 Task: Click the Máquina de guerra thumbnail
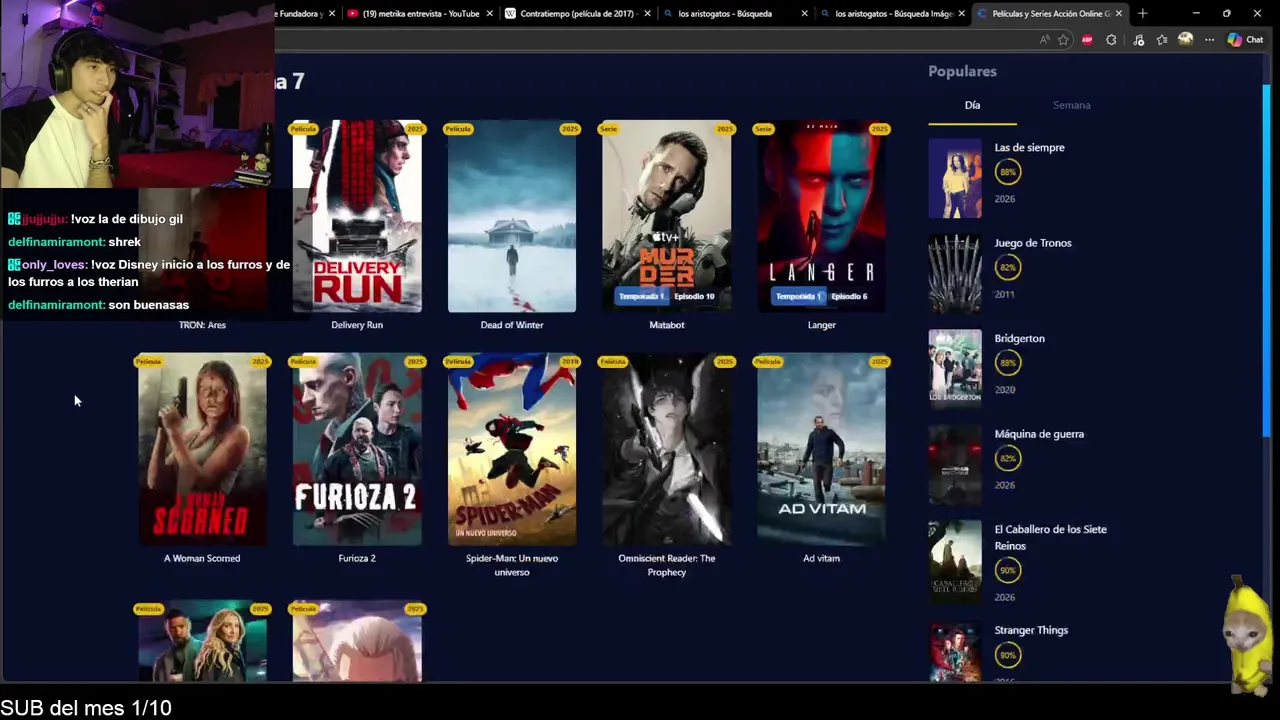click(955, 464)
